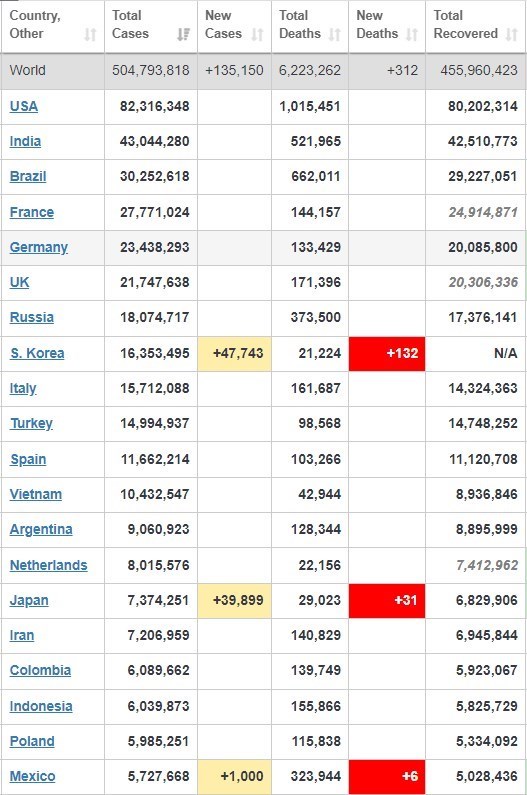Click Total Cases sort arrow icon
Viewport: 527px width, 795px height.
pyautogui.click(x=184, y=34)
